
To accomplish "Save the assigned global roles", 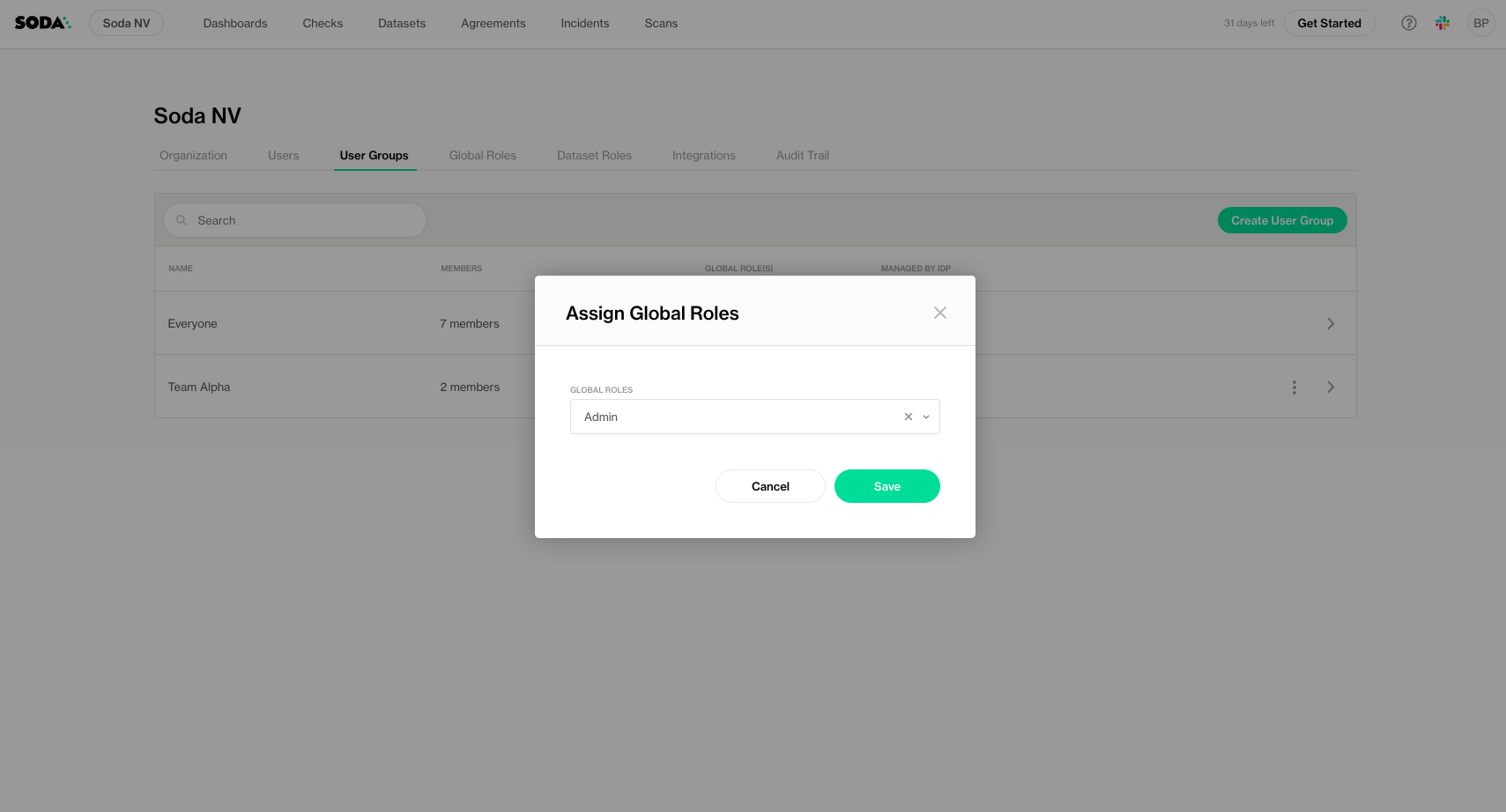I will tap(887, 486).
